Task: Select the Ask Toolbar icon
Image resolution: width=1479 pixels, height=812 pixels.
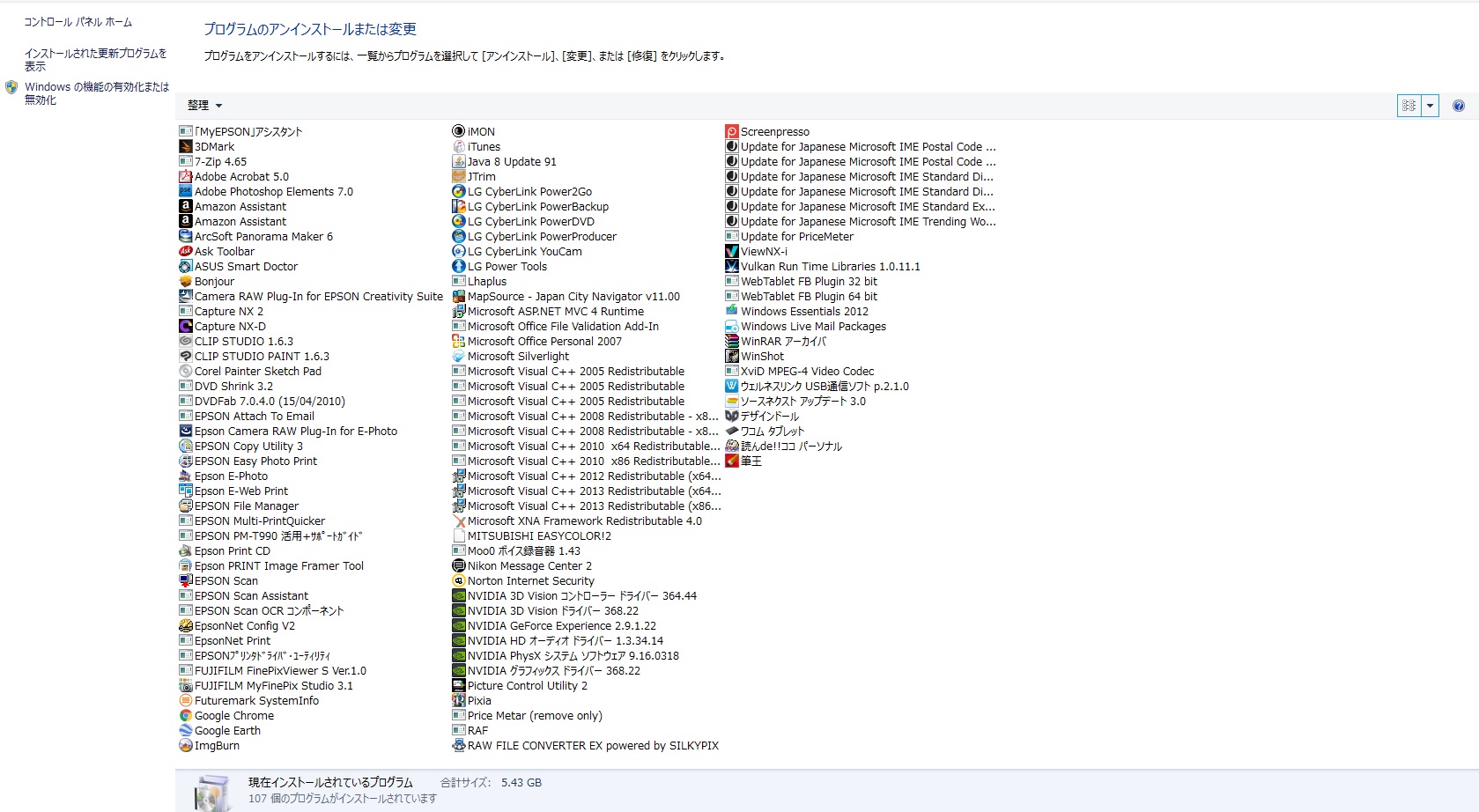Action: click(186, 252)
